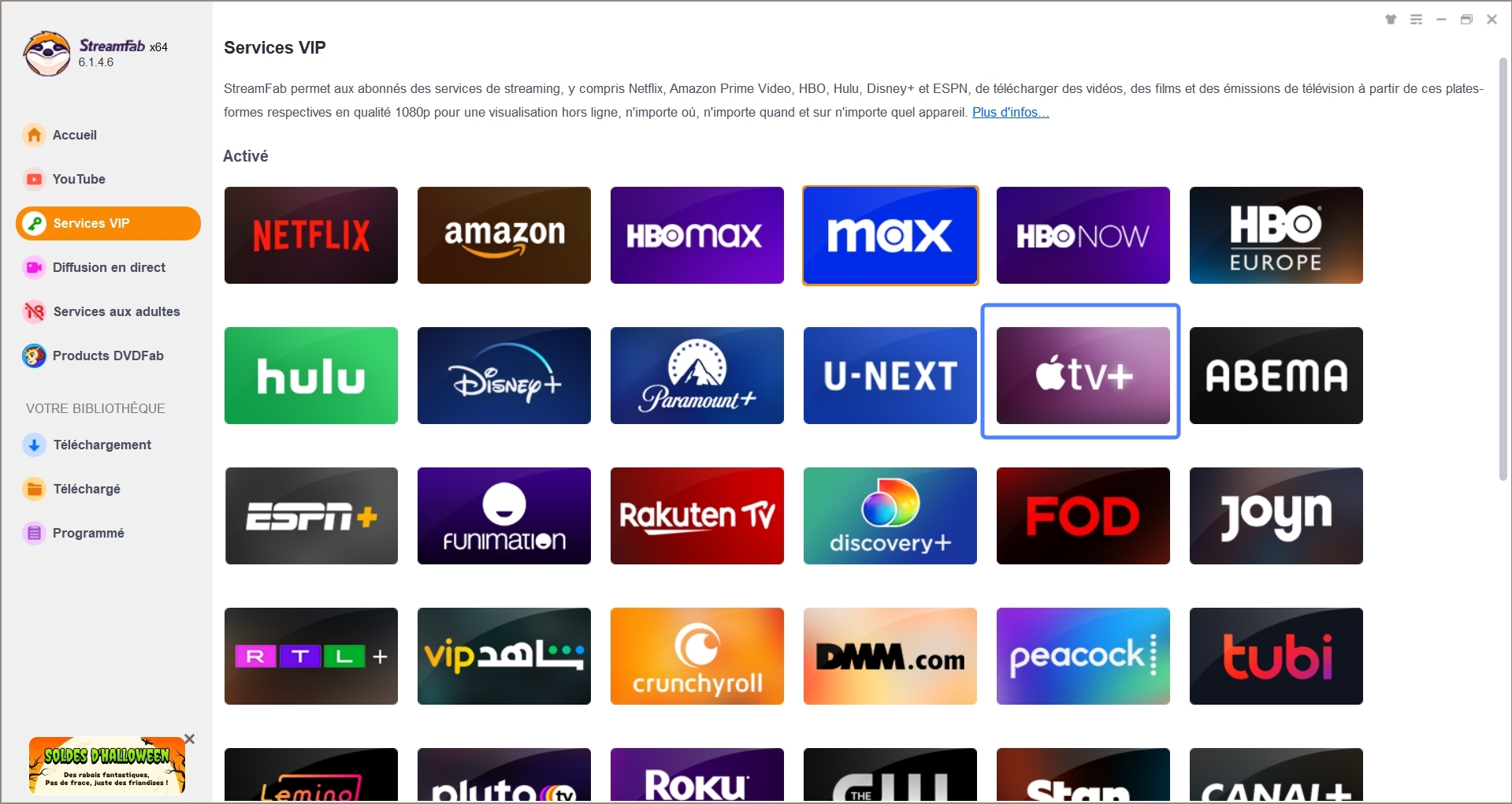Open the Joyn service tile
The width and height of the screenshot is (1512, 804).
coord(1276,516)
